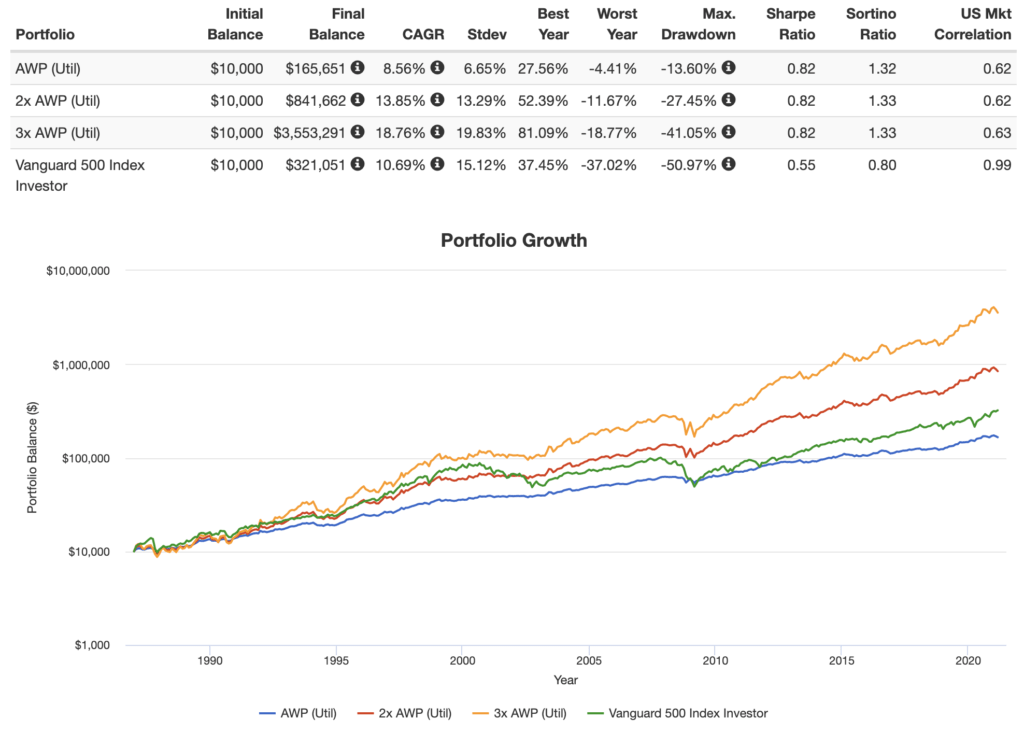Click info icon next to $321,051 balance

(358, 164)
